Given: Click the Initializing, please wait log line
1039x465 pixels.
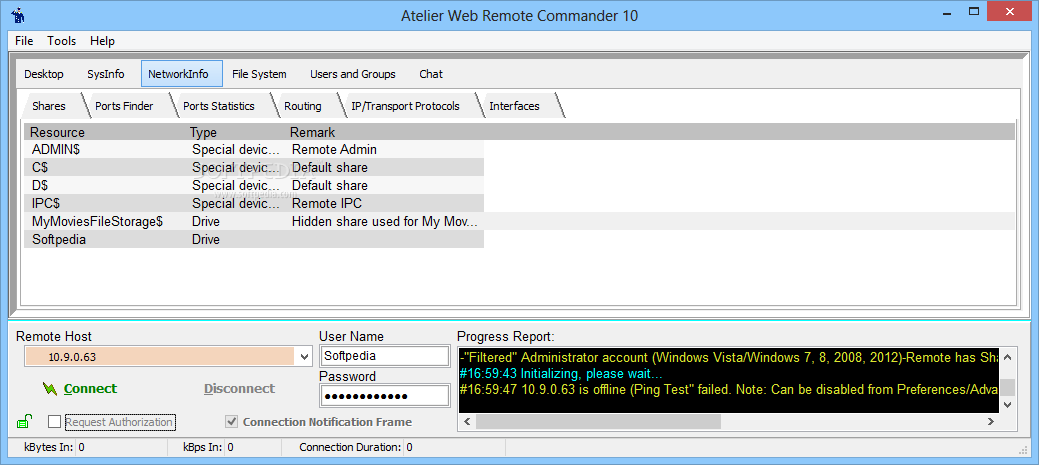Looking at the screenshot, I should (561, 374).
